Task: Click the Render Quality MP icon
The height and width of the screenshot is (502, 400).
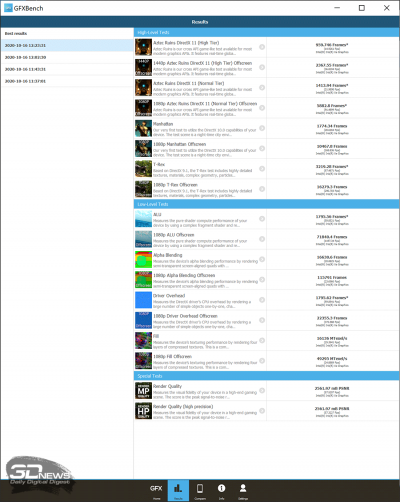Action: [x=143, y=391]
